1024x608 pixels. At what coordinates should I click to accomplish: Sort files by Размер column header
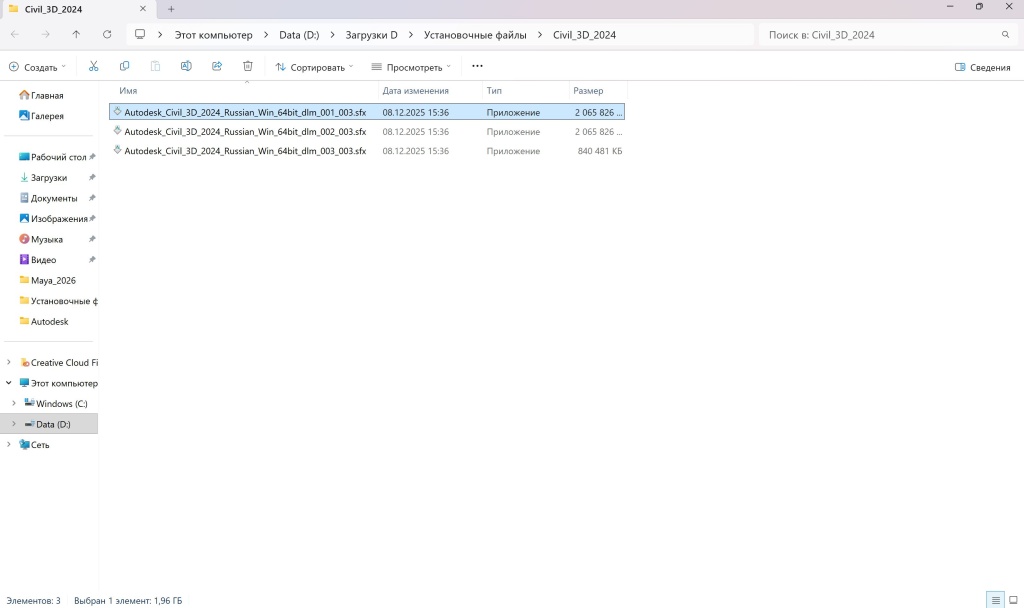pos(588,91)
